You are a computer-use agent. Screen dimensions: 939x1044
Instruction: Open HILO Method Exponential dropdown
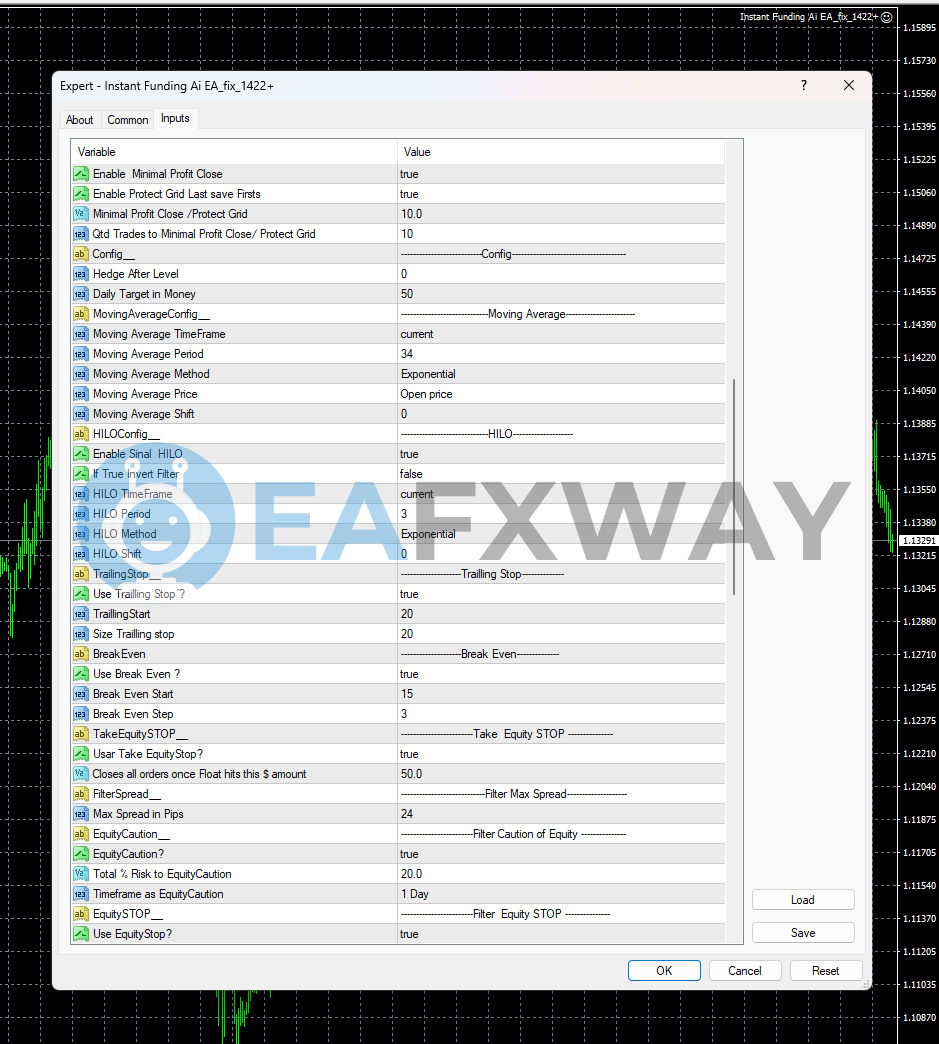pos(561,533)
